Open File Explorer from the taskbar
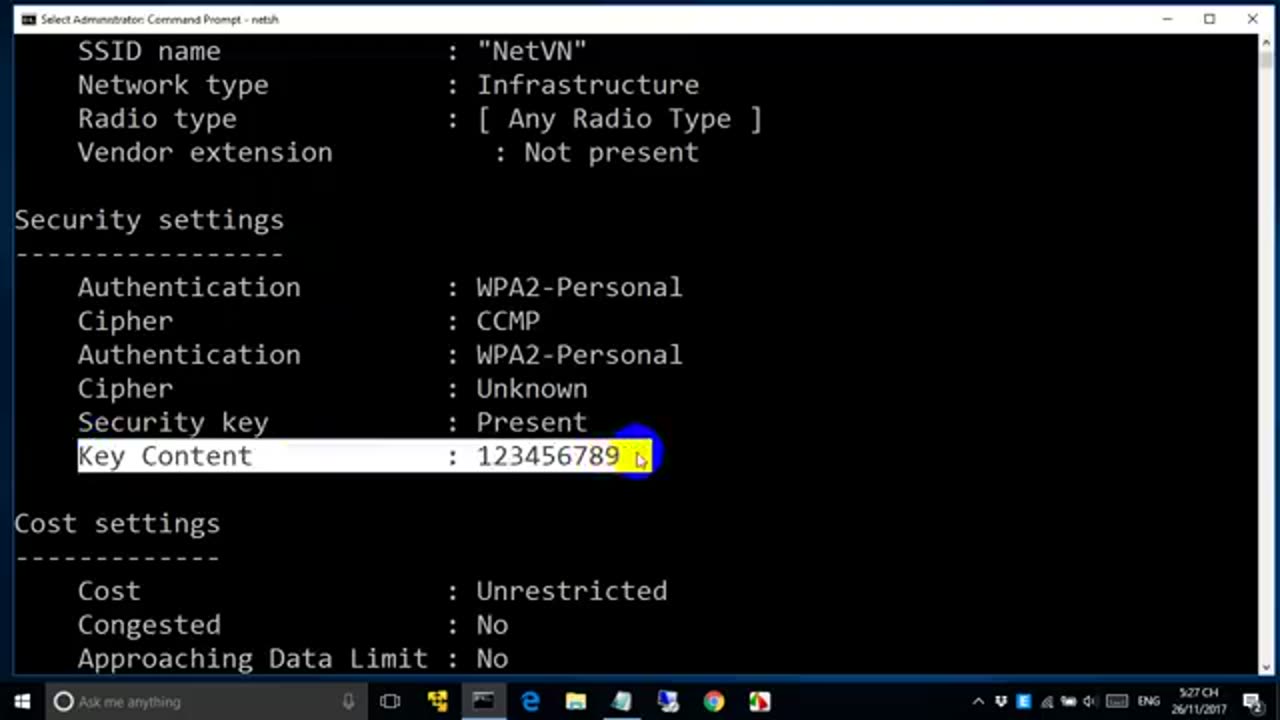Screen dimensions: 1280x720 576,702
